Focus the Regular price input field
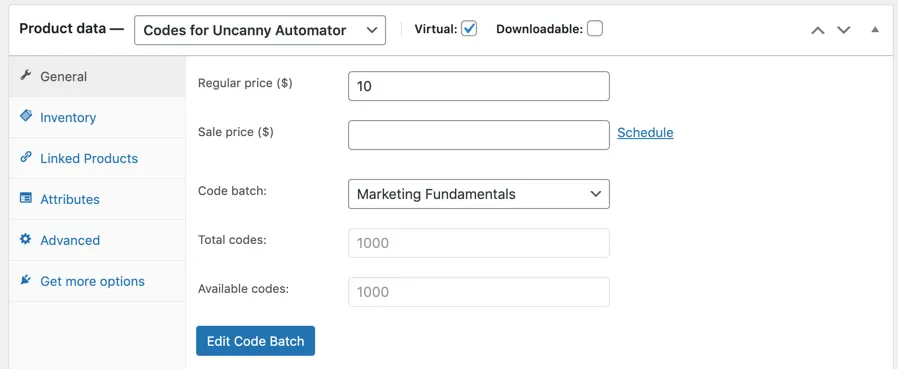 479,86
